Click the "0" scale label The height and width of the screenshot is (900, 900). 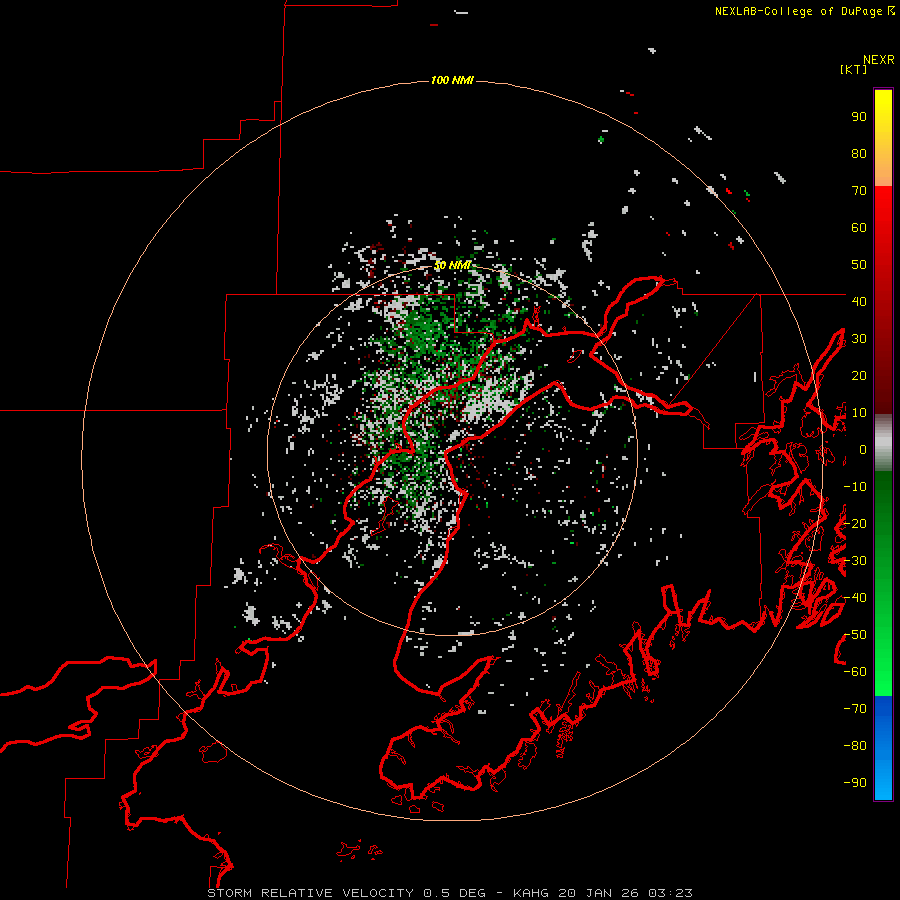pyautogui.click(x=863, y=450)
